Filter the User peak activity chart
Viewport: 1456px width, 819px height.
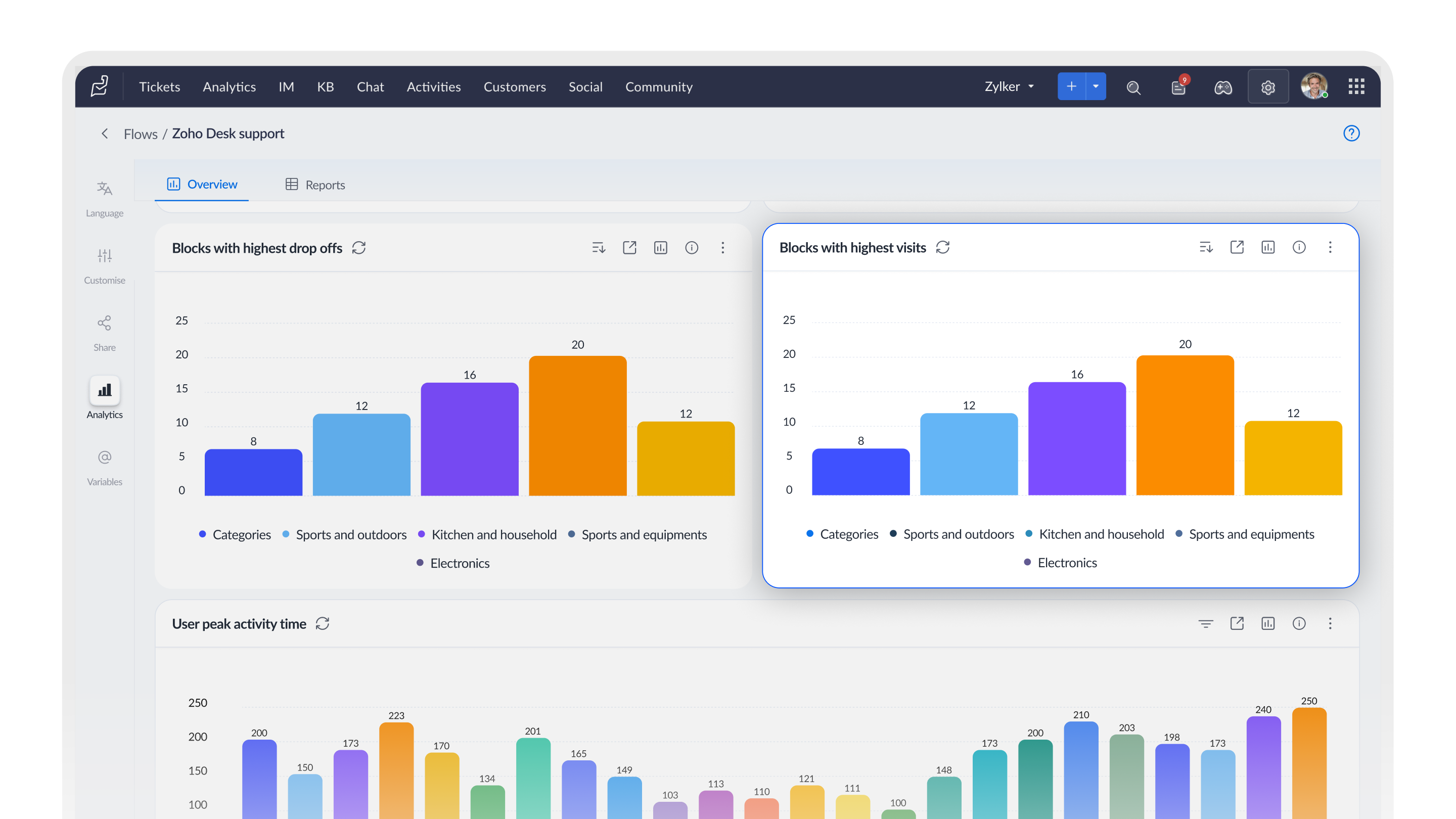tap(1206, 623)
